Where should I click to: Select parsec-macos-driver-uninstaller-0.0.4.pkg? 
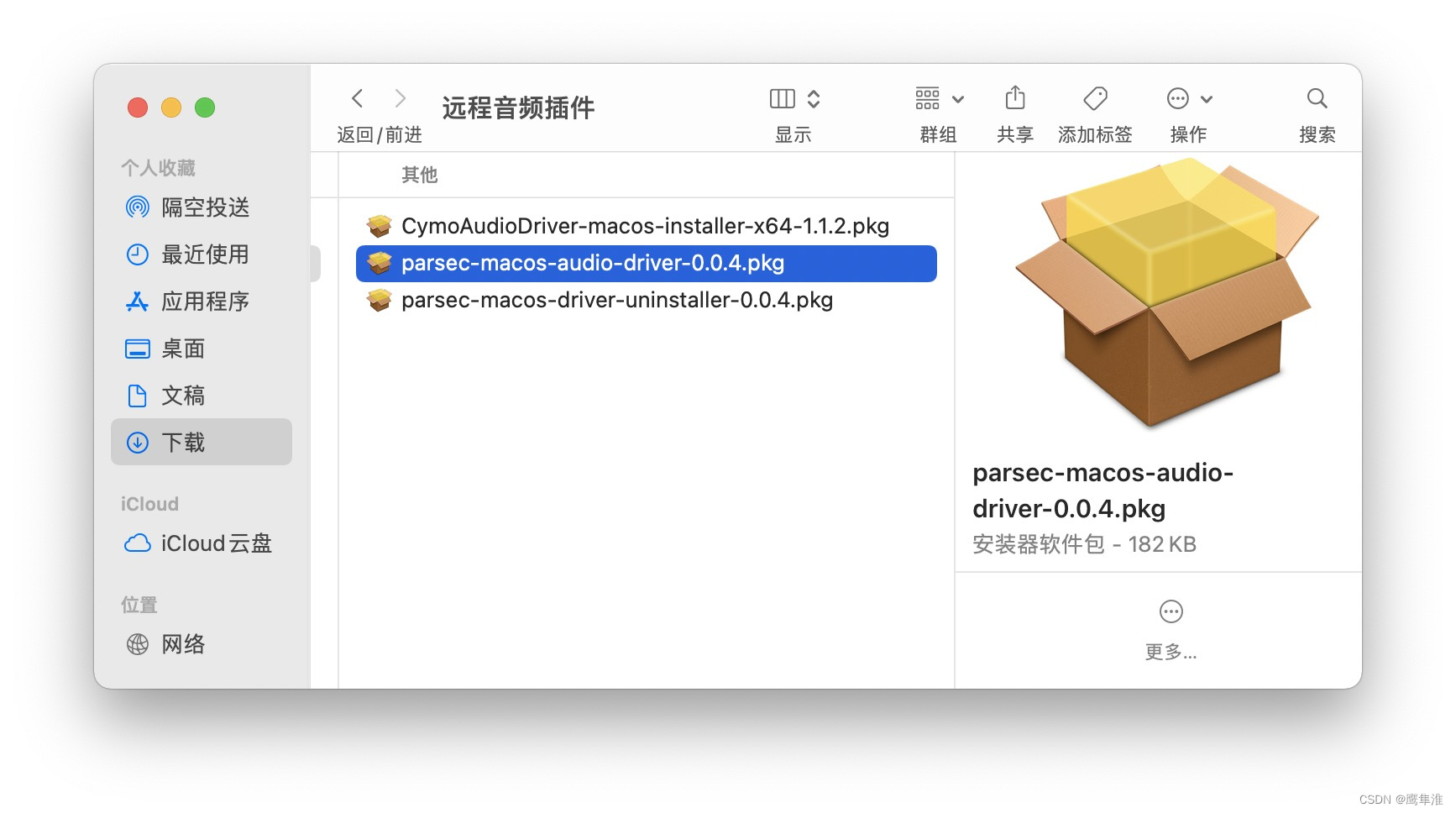(616, 300)
